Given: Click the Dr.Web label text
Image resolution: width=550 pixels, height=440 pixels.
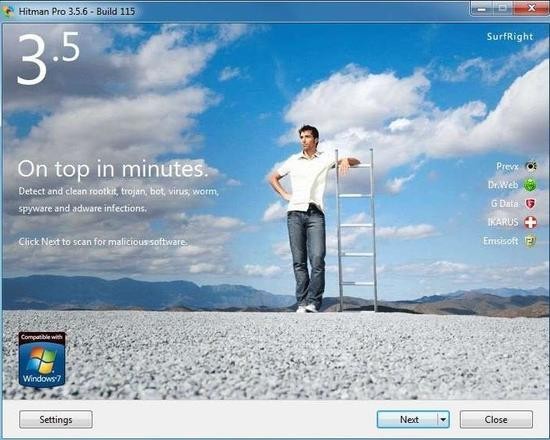Looking at the screenshot, I should [x=503, y=185].
